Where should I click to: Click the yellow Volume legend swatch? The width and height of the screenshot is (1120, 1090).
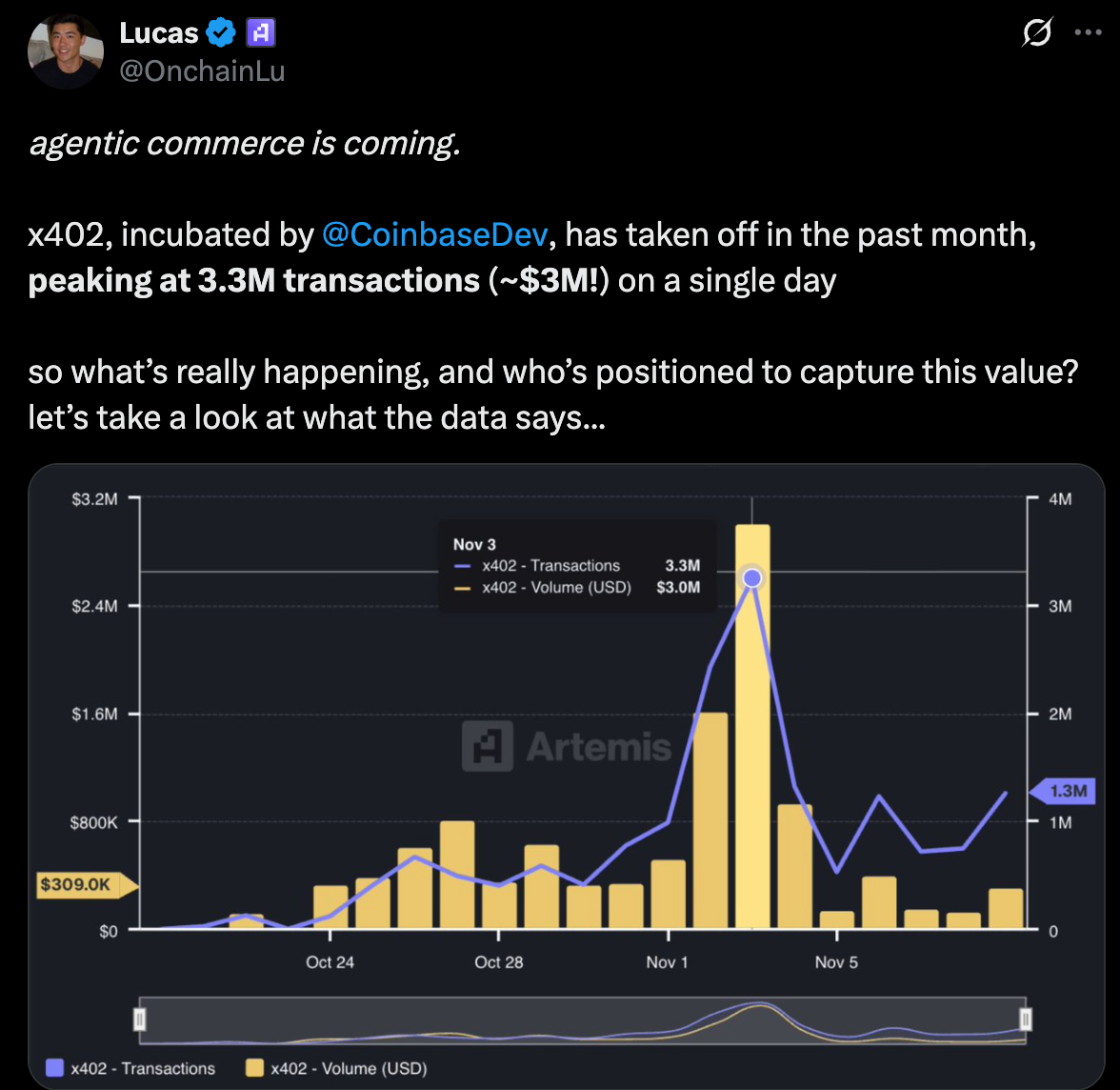[x=254, y=1068]
